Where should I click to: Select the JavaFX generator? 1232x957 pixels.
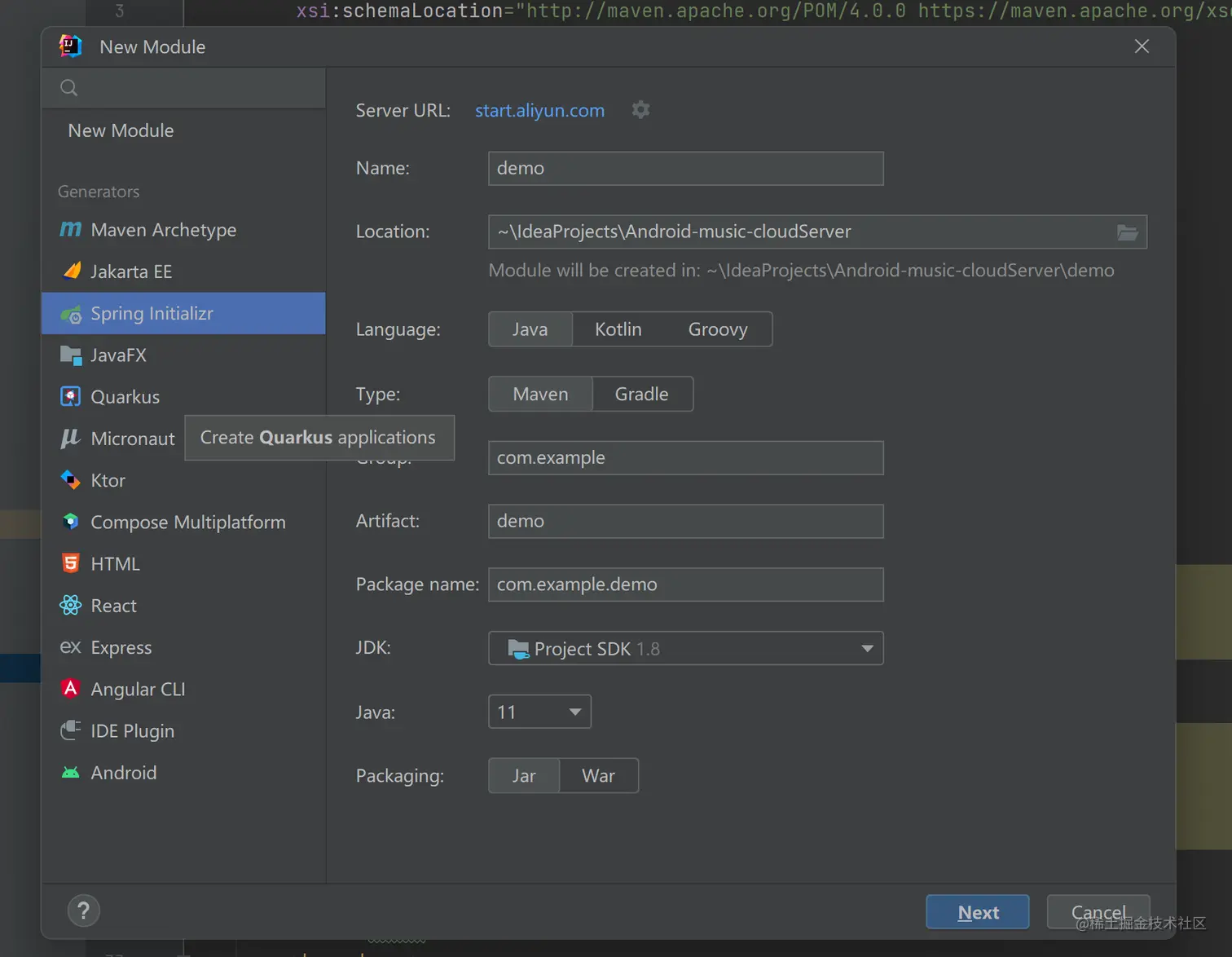tap(183, 355)
